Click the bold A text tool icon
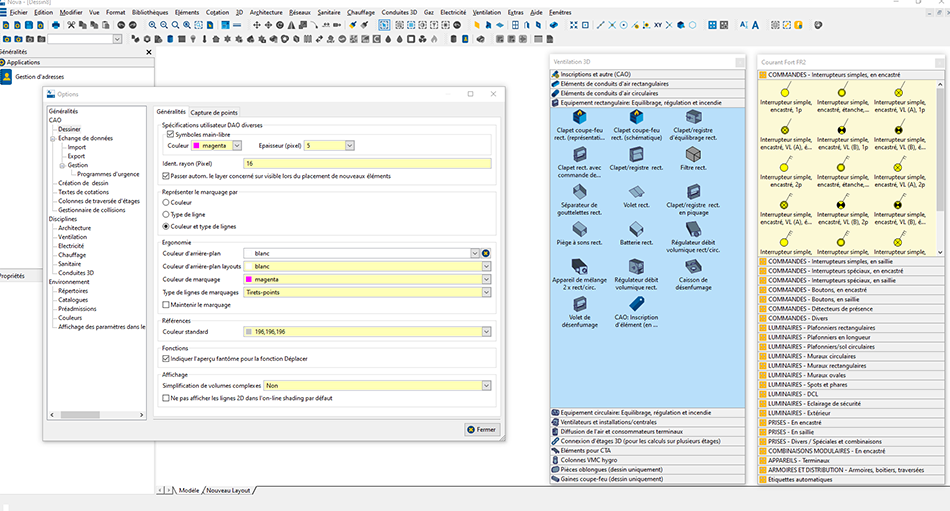This screenshot has width=950, height=511. click(x=755, y=24)
